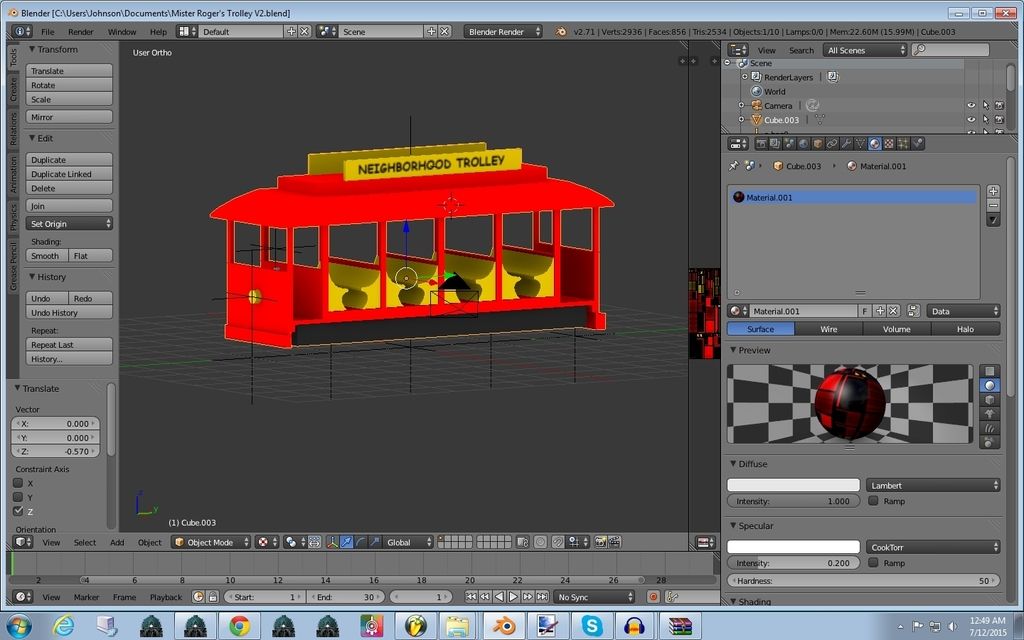Select flat plane material preview type
Image resolution: width=1024 pixels, height=640 pixels.
pos(989,371)
